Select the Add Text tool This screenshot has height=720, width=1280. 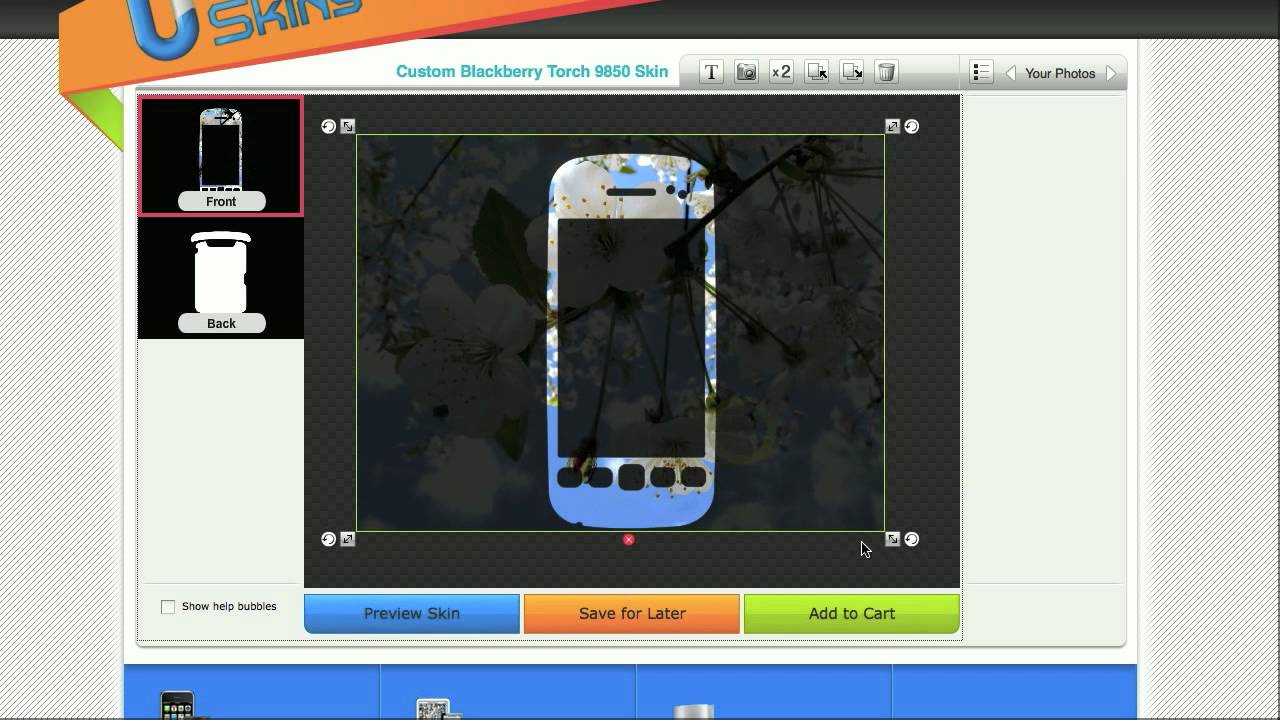point(711,72)
